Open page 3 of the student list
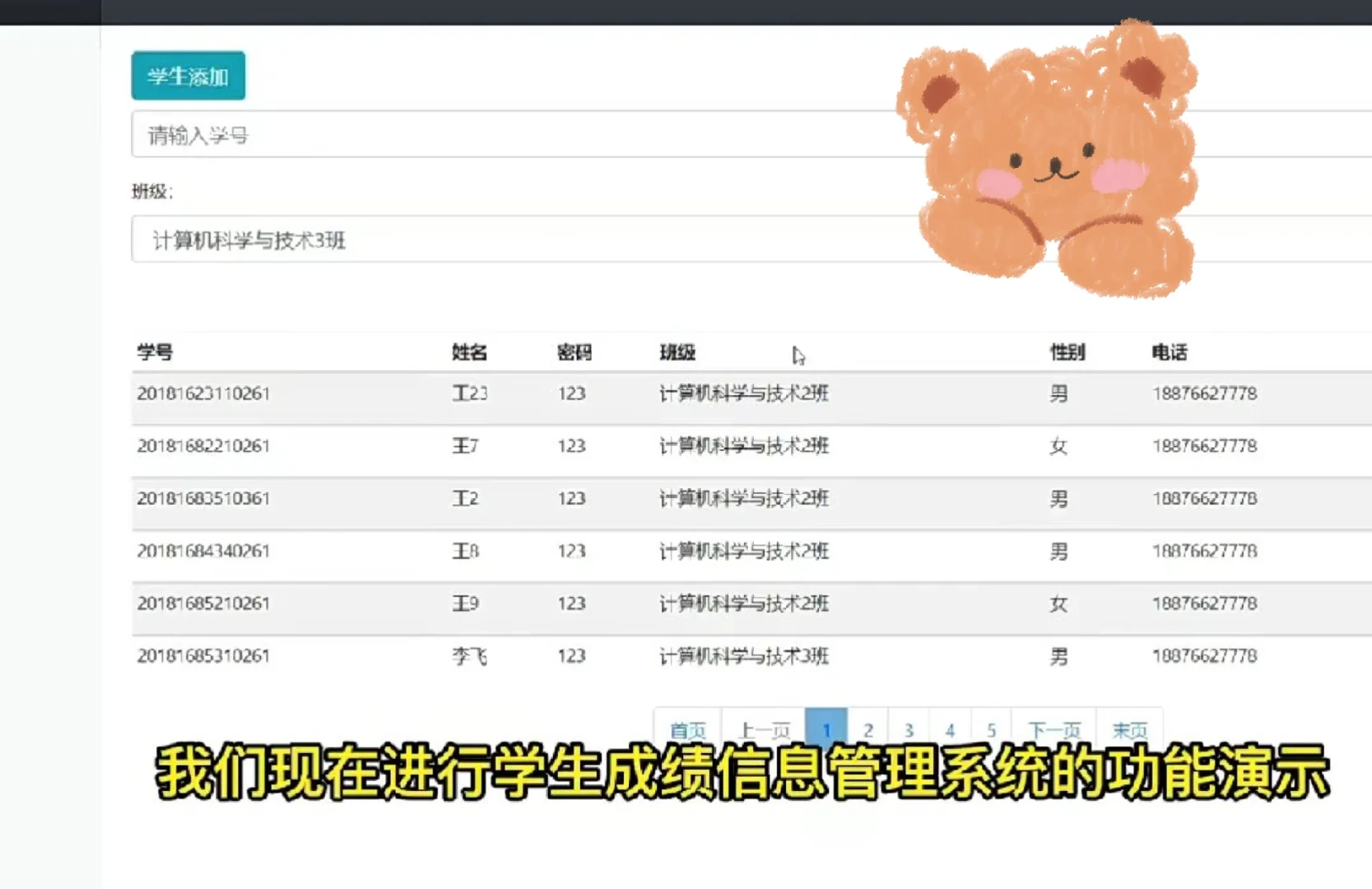The height and width of the screenshot is (889, 1372). pos(909,728)
